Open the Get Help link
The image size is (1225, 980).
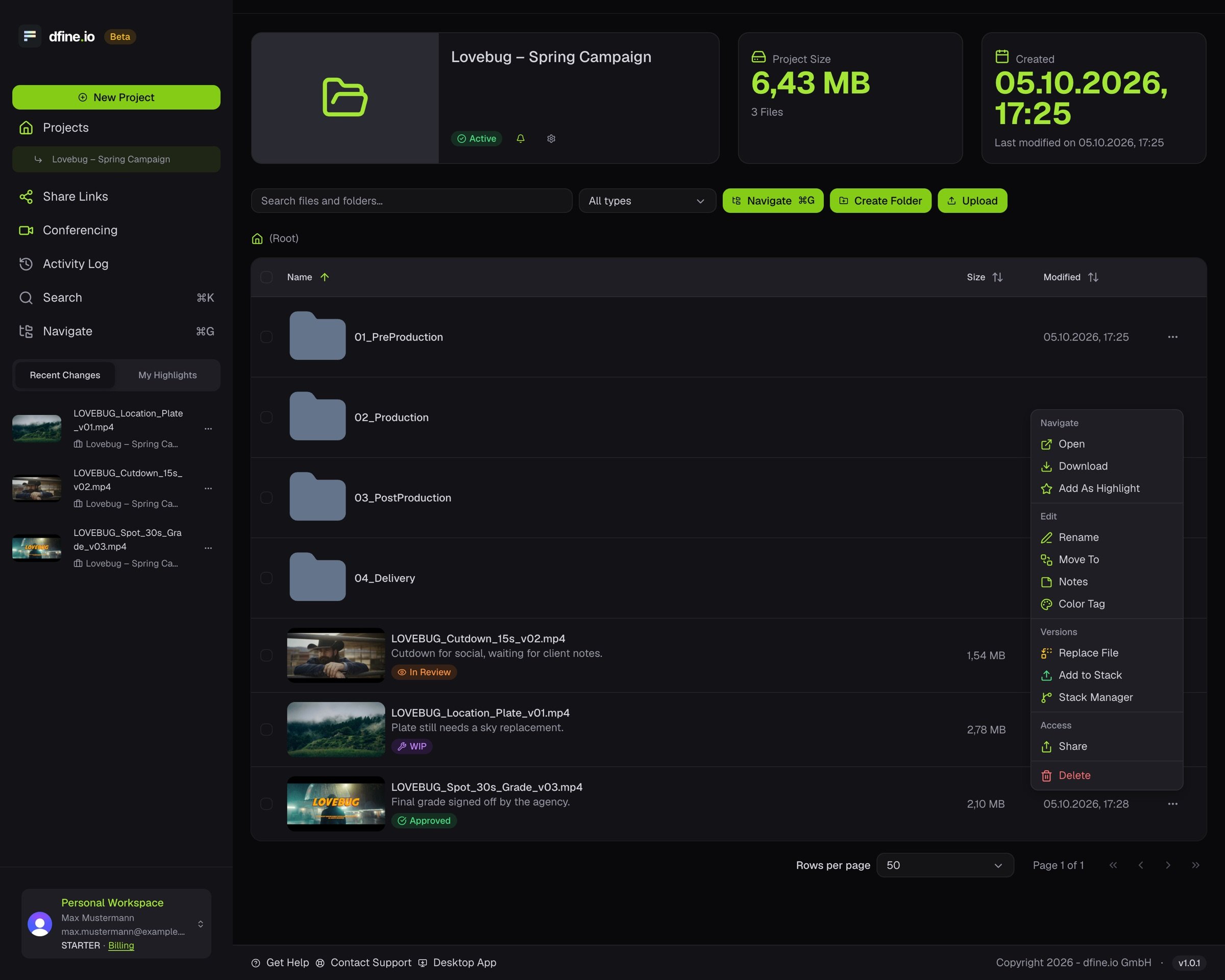(x=280, y=962)
